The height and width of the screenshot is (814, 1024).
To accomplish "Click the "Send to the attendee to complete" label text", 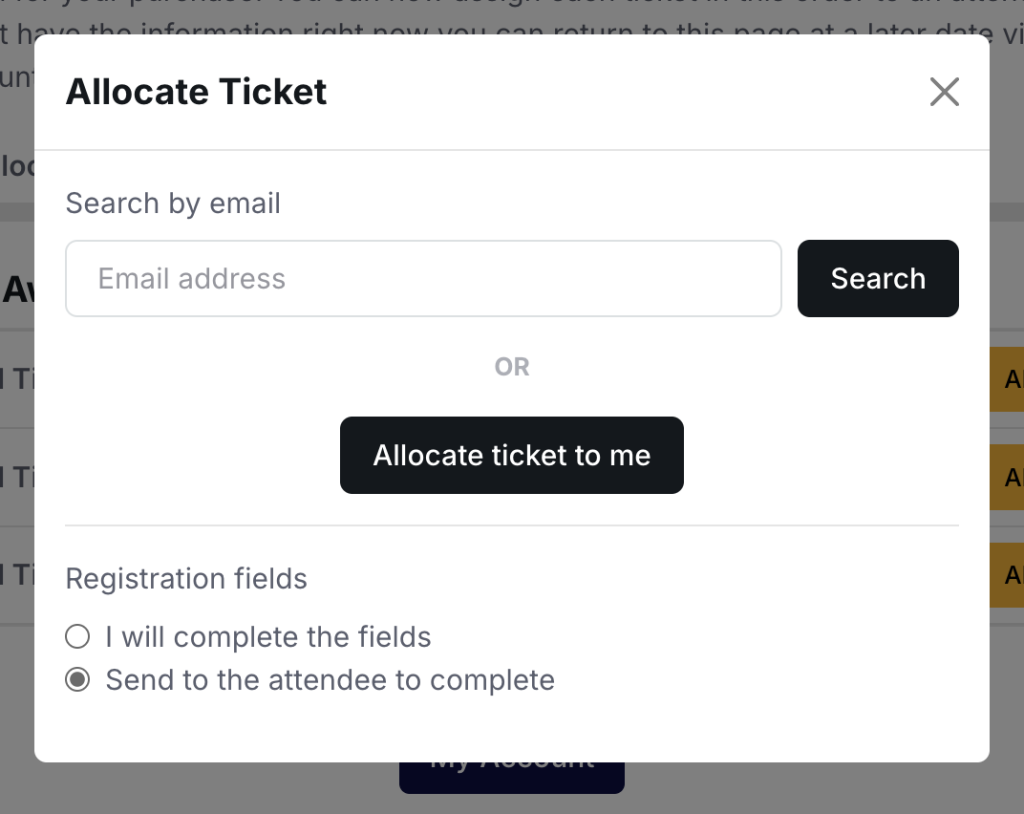I will [330, 681].
